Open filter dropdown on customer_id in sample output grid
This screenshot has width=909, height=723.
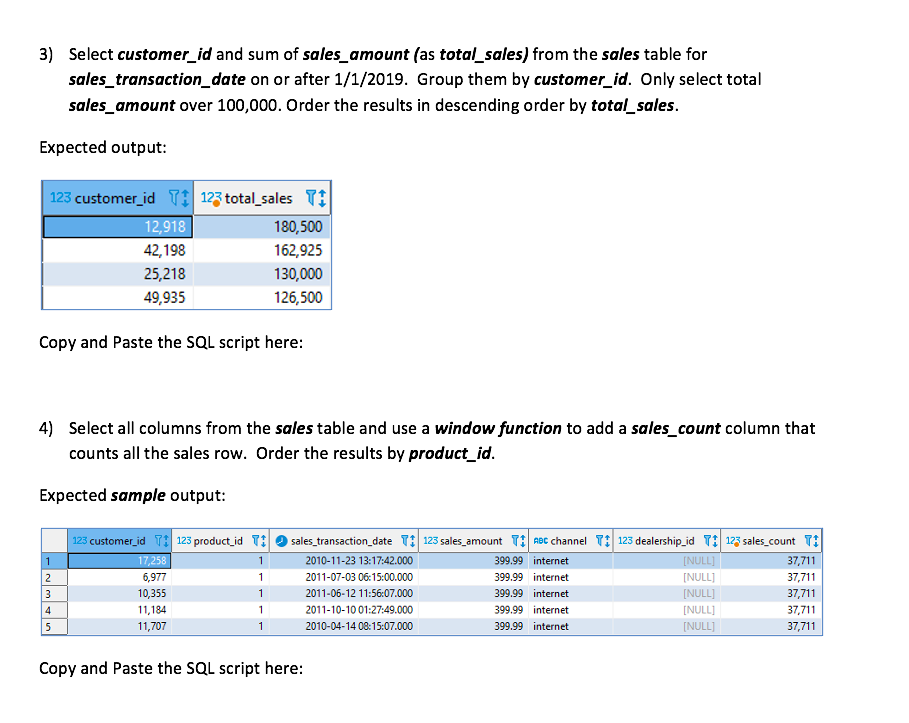(x=157, y=542)
